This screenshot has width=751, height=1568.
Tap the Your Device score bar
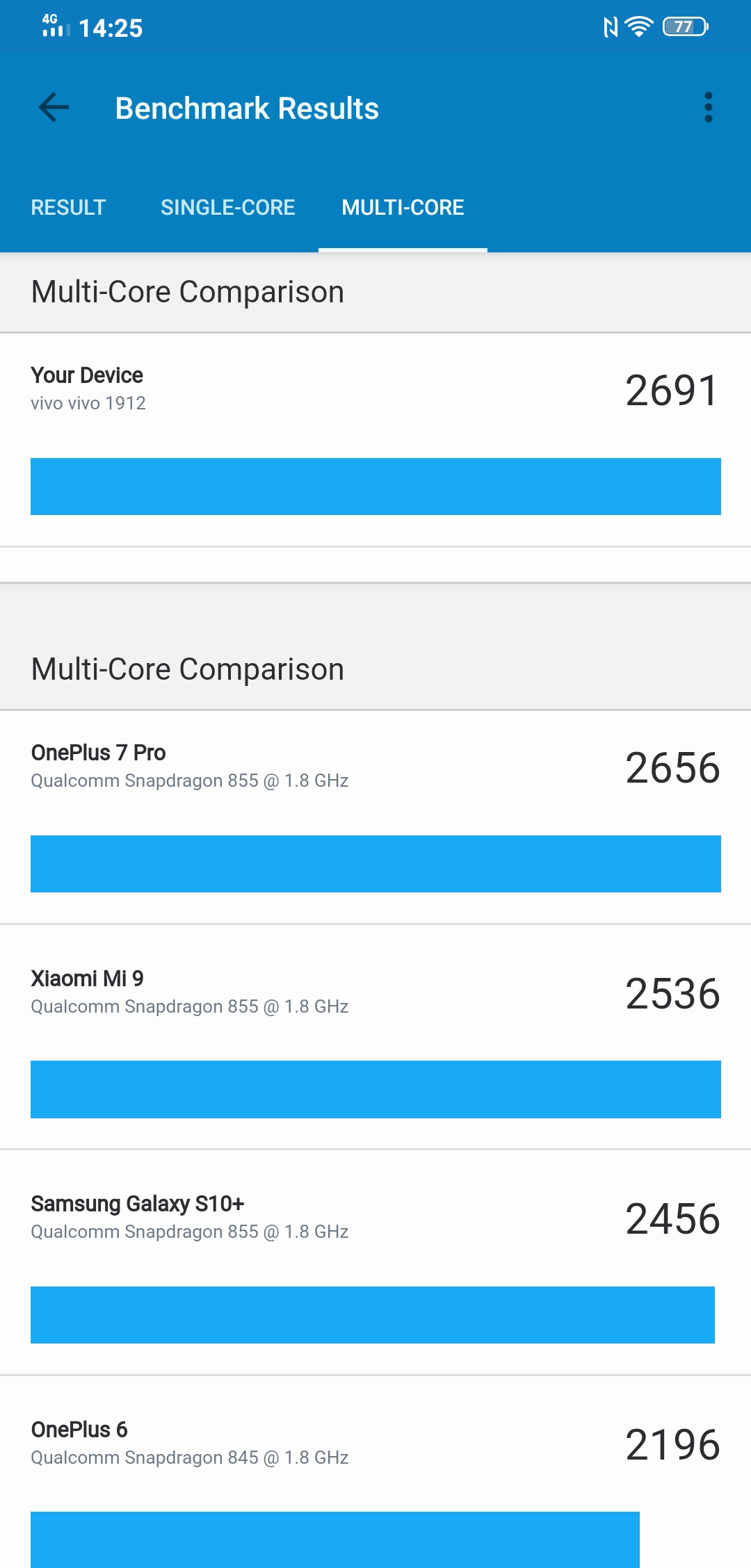pyautogui.click(x=375, y=487)
